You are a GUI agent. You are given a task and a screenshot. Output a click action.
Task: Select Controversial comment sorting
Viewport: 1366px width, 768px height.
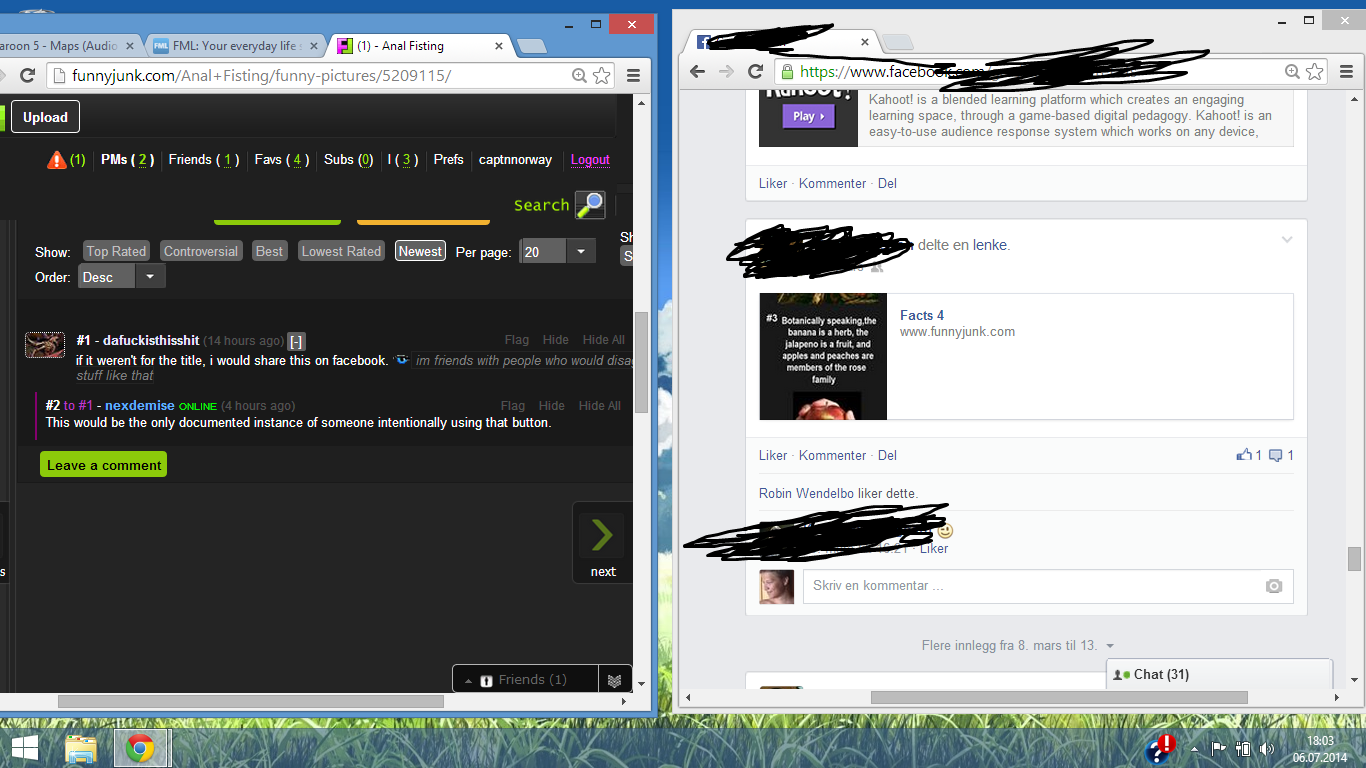[201, 251]
